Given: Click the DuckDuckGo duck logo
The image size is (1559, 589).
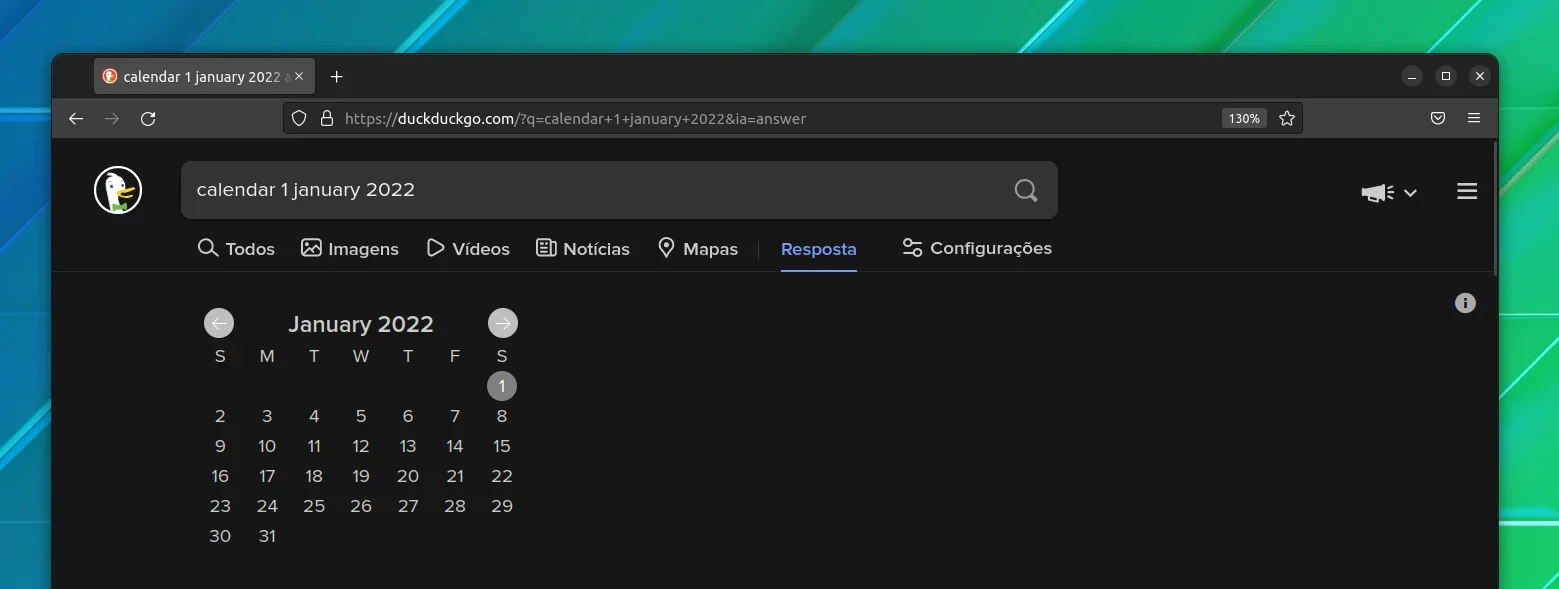Looking at the screenshot, I should pyautogui.click(x=118, y=190).
